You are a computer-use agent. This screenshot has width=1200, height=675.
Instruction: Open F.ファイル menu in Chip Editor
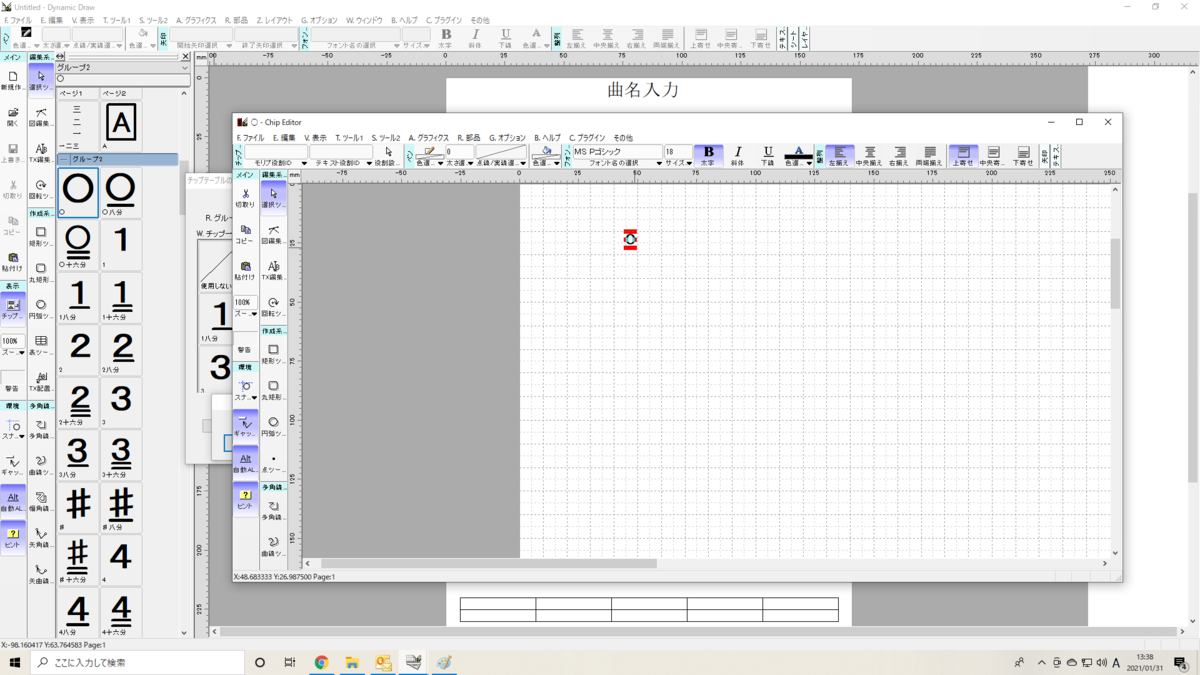[x=250, y=138]
